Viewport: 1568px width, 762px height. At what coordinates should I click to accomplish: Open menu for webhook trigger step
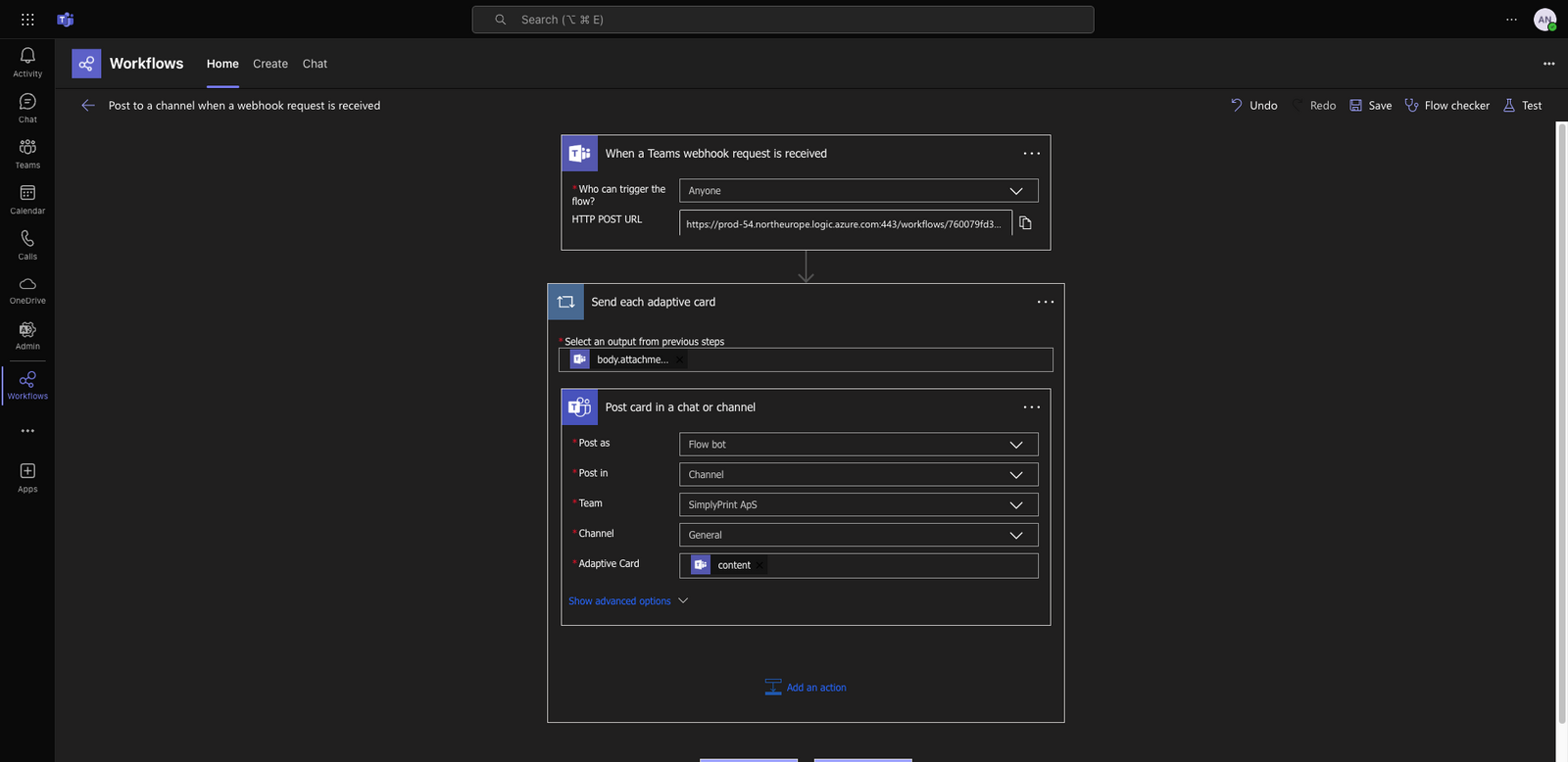pyautogui.click(x=1031, y=154)
